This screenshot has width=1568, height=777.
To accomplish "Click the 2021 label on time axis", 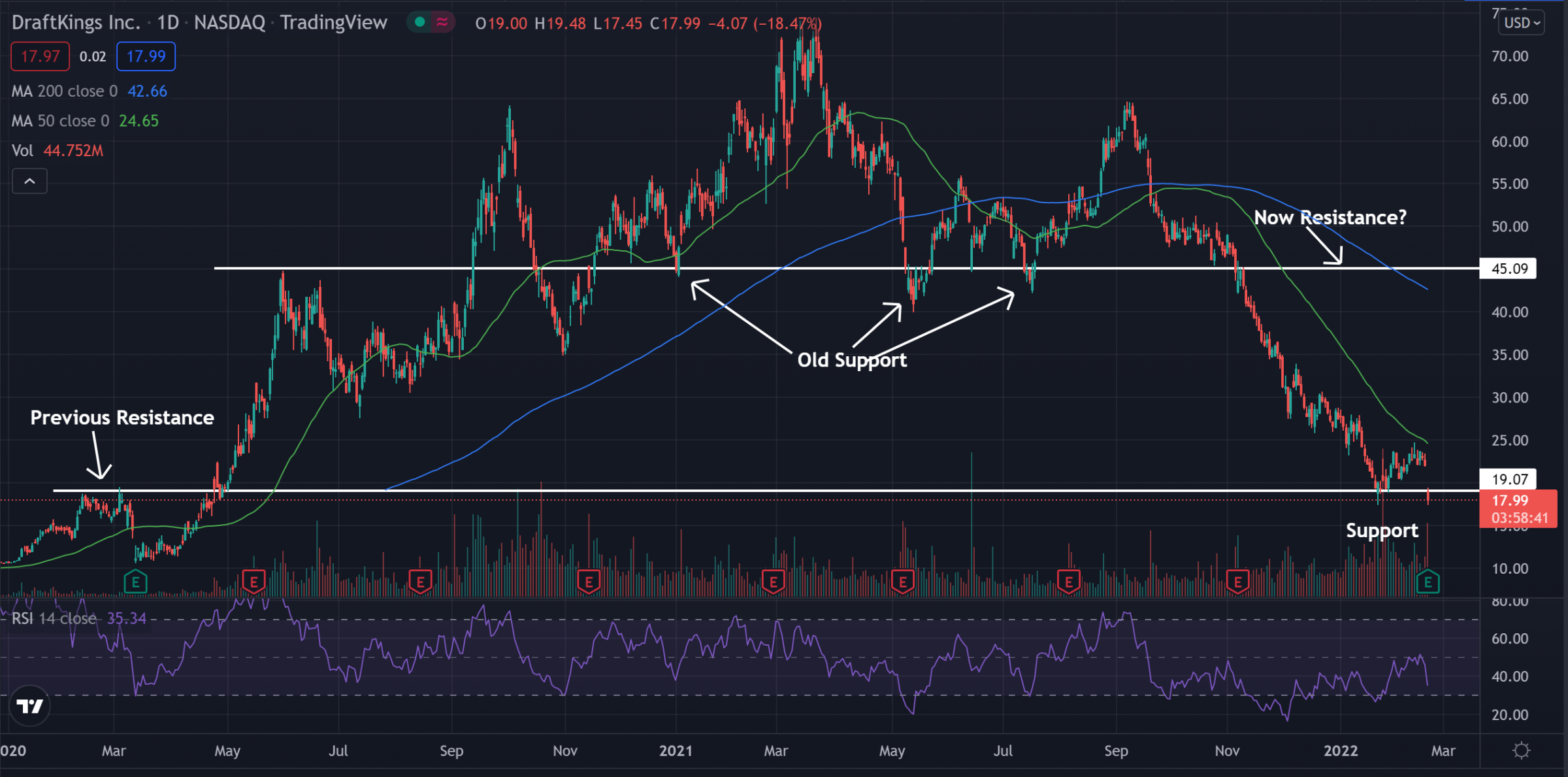I will [x=676, y=751].
